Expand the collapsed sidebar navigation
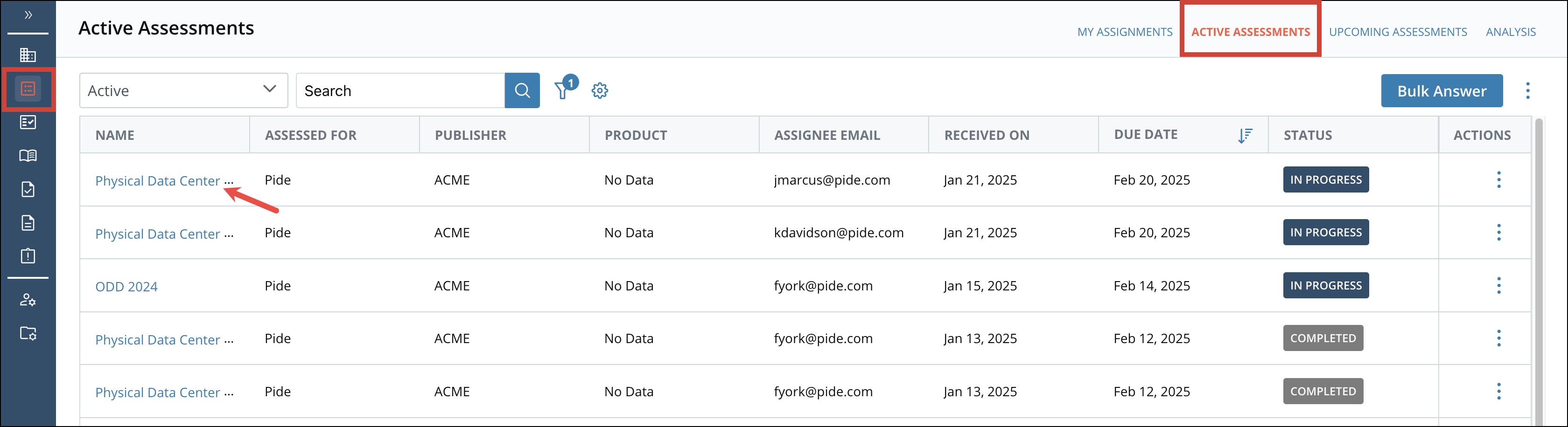The height and width of the screenshot is (427, 1568). [28, 15]
